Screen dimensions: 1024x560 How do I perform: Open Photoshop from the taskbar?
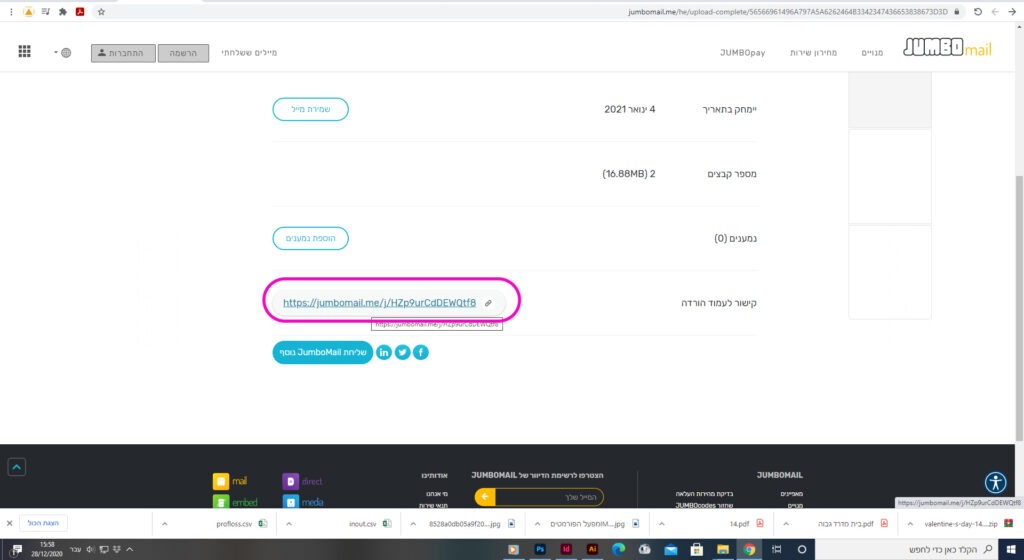tap(540, 550)
